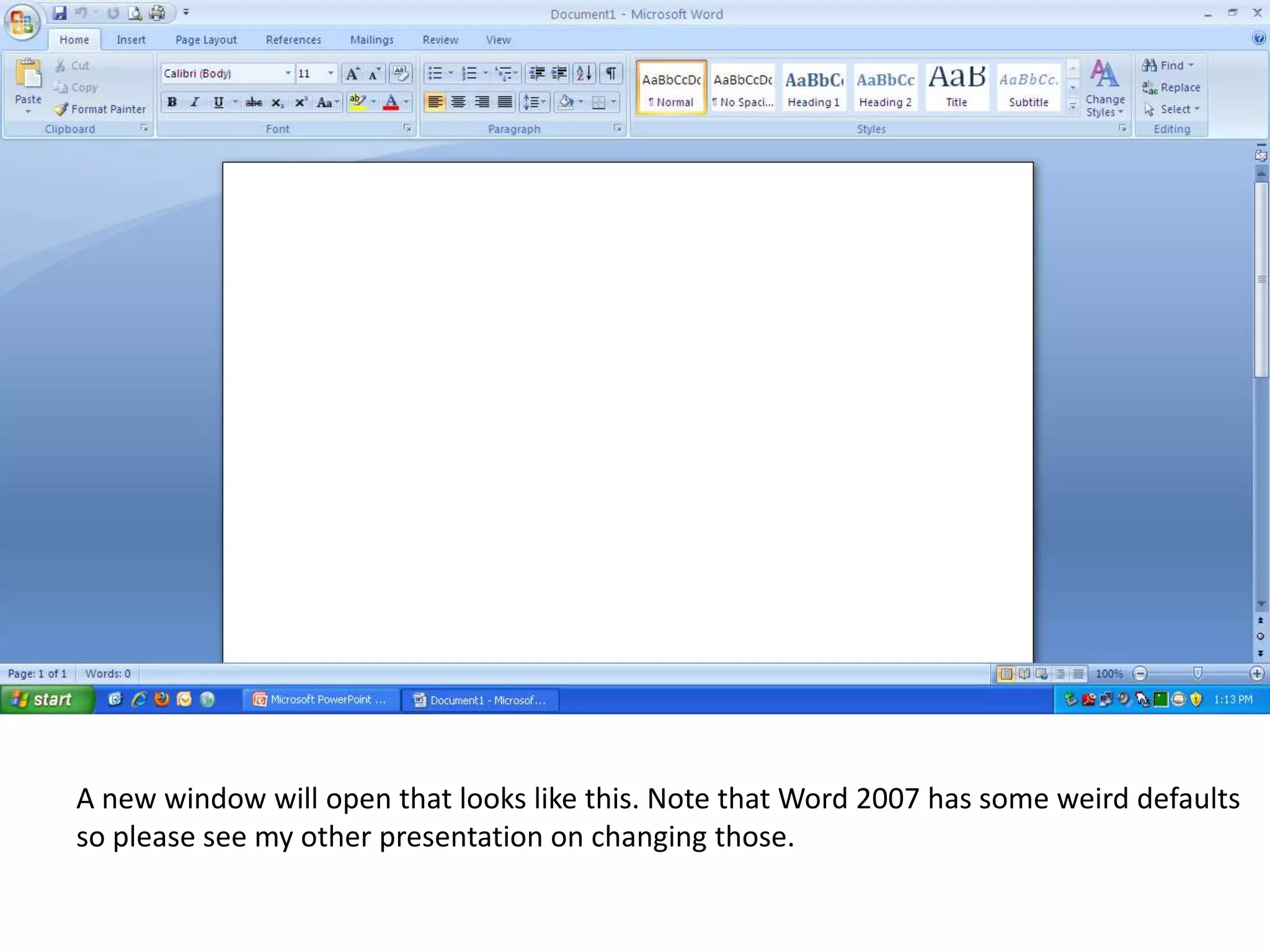Image resolution: width=1270 pixels, height=952 pixels.
Task: Apply the shading fill to paragraph
Action: [566, 102]
